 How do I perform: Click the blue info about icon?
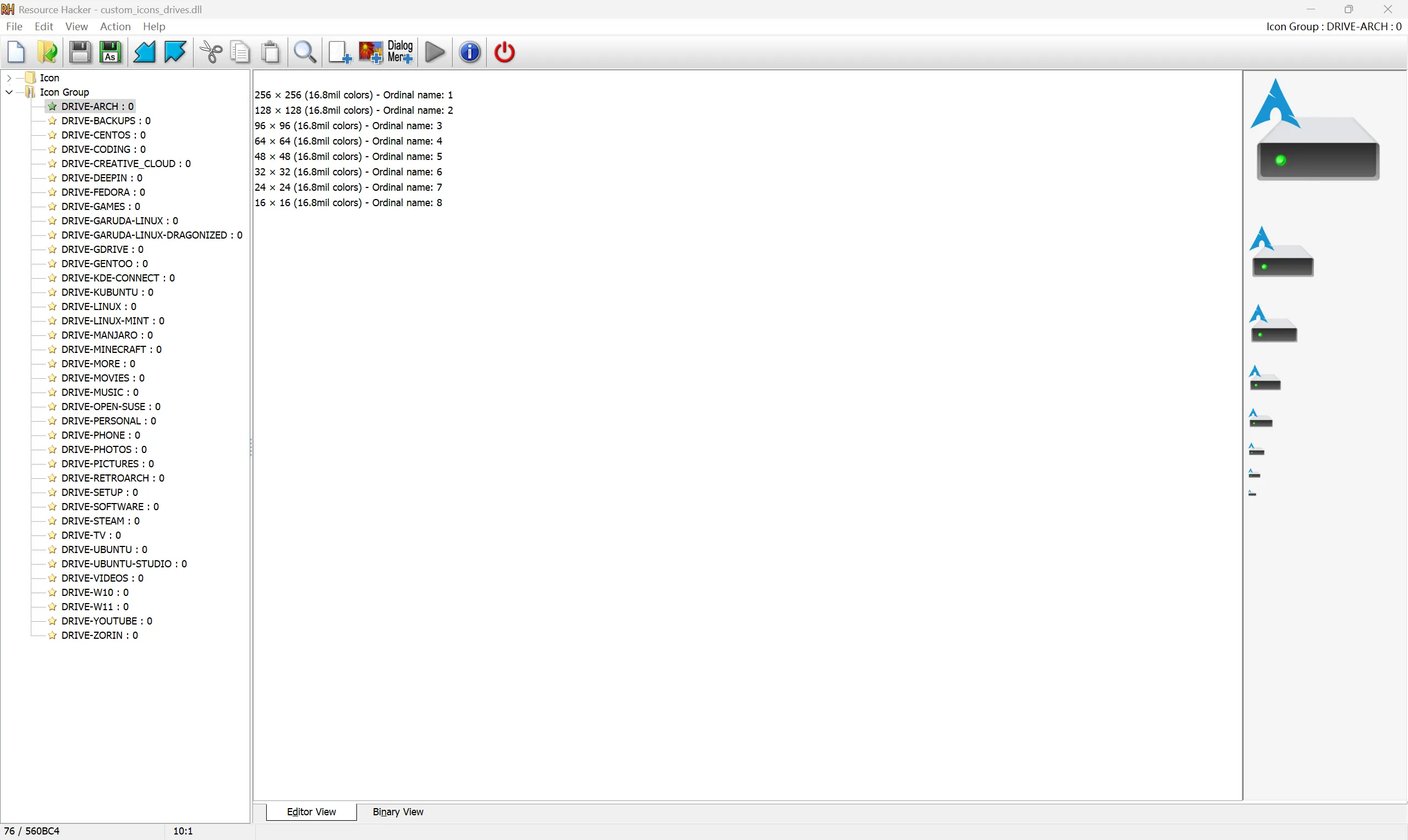pos(470,52)
